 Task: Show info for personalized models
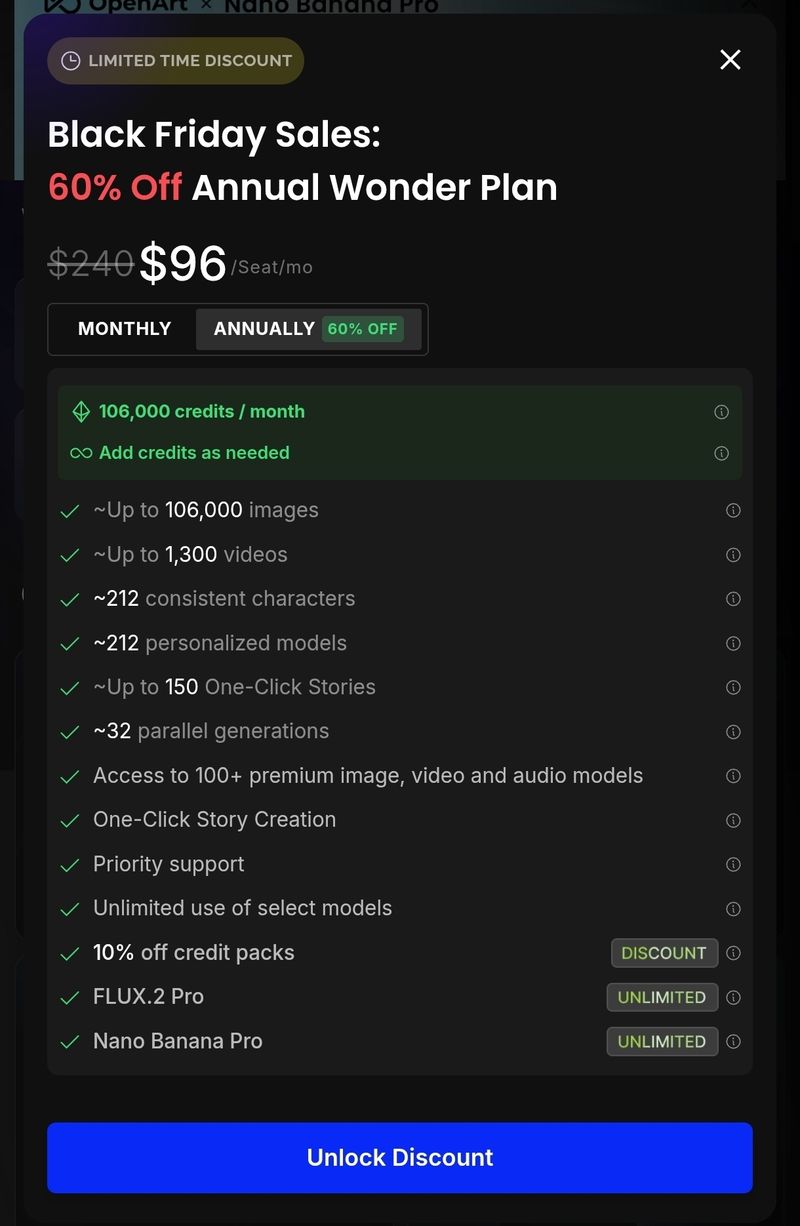pos(733,643)
